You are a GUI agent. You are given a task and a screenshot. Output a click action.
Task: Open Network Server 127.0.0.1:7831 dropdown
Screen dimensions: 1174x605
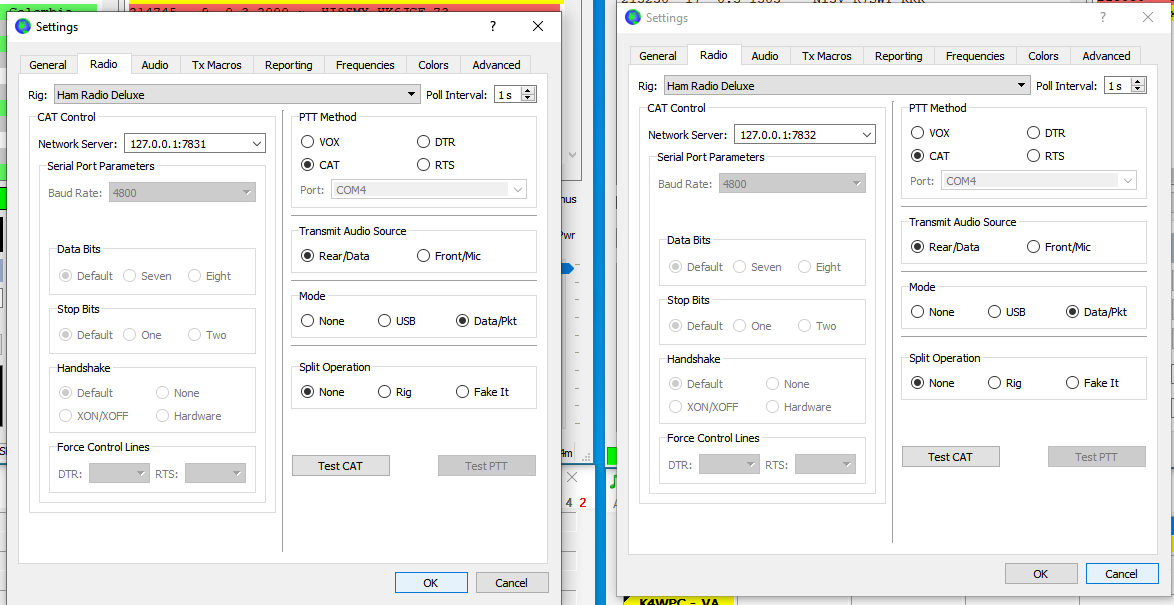pyautogui.click(x=194, y=144)
